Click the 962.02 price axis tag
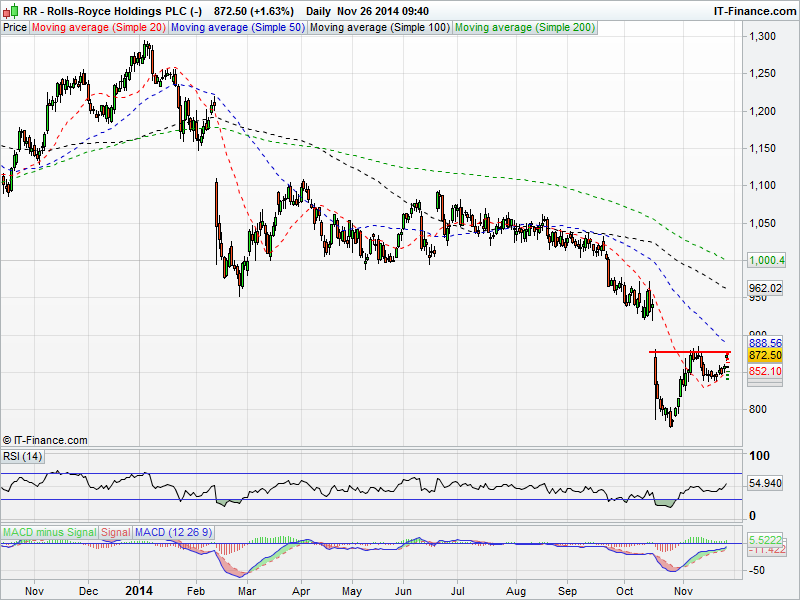The image size is (800, 600). (x=764, y=288)
